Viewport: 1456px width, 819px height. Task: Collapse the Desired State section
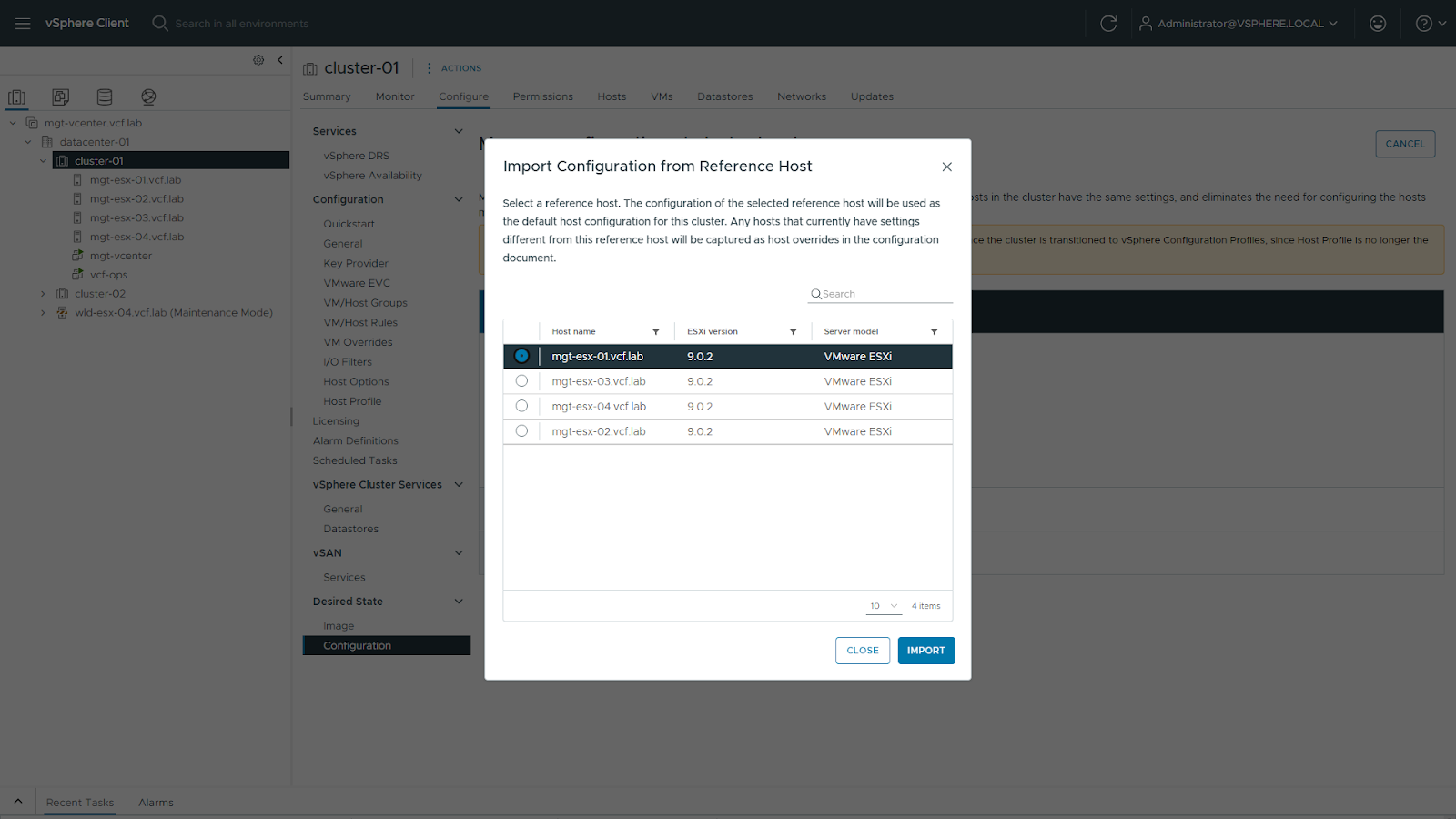tap(459, 602)
